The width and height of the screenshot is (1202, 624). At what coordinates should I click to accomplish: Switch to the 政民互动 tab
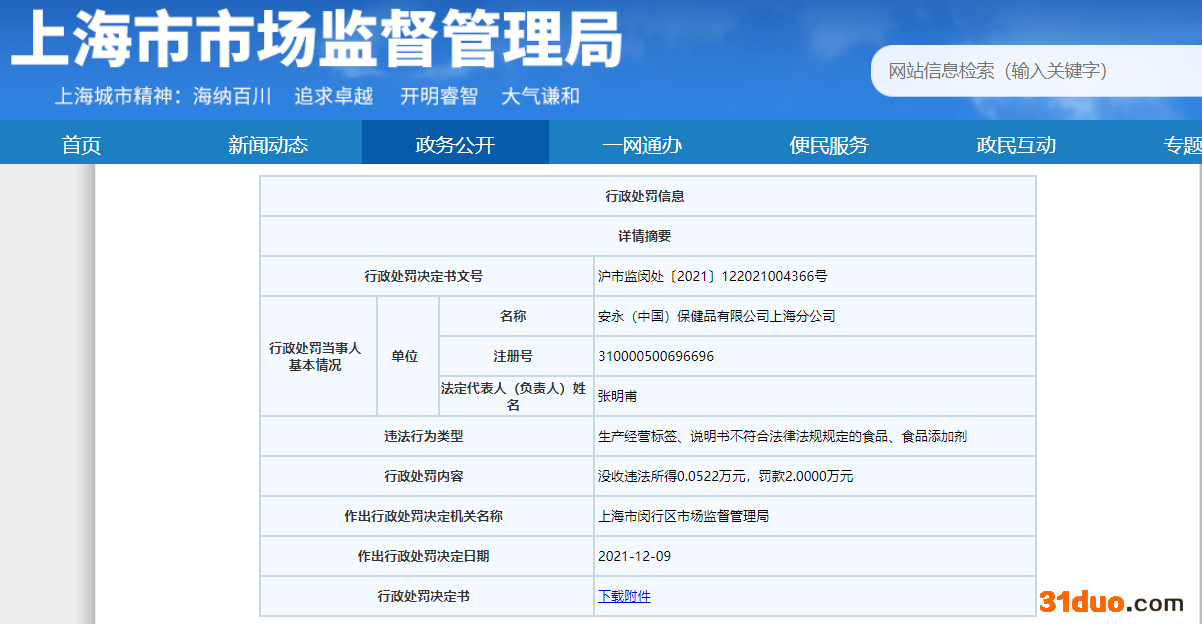(1016, 145)
